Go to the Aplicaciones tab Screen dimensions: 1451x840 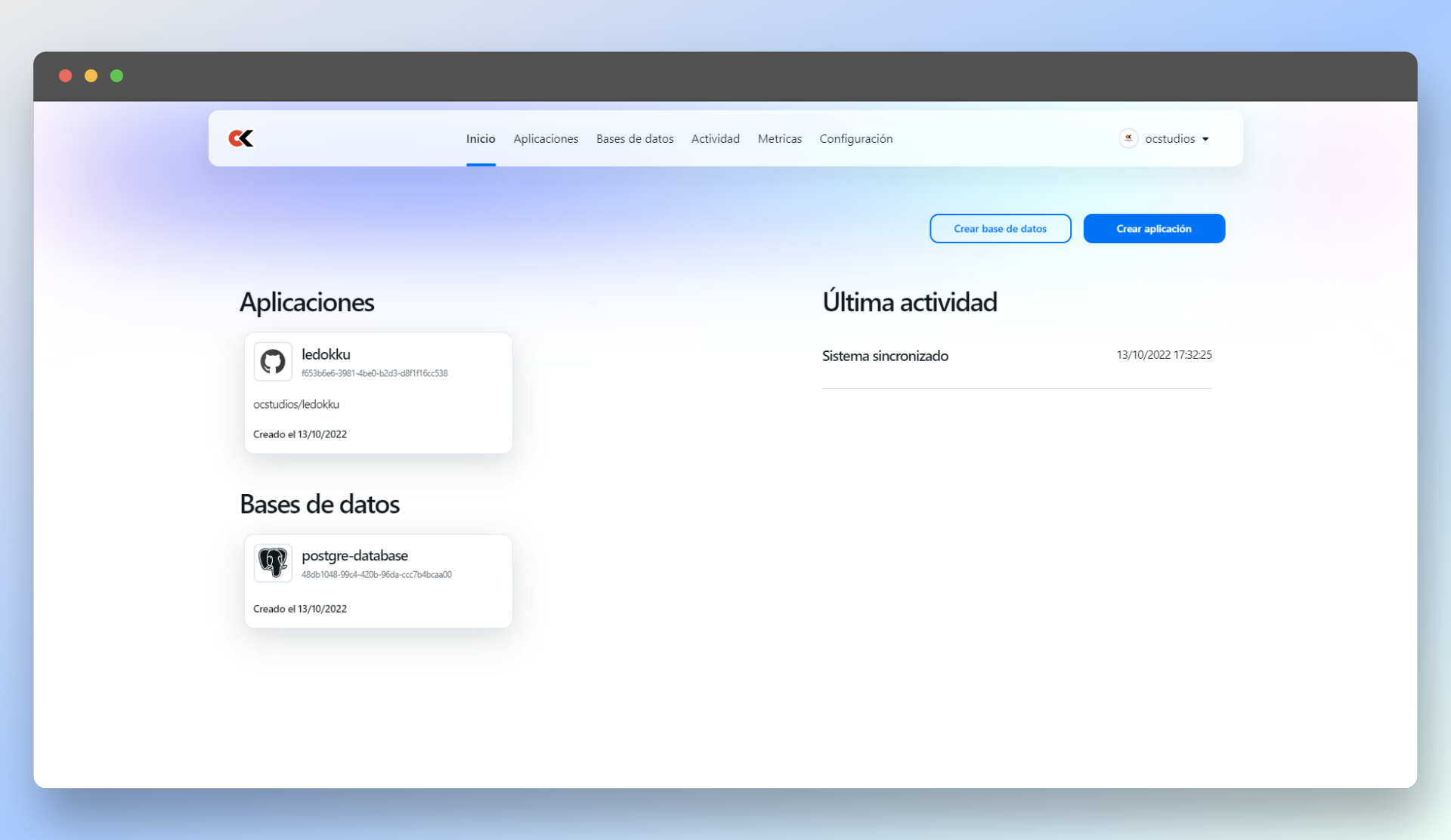[x=546, y=139]
